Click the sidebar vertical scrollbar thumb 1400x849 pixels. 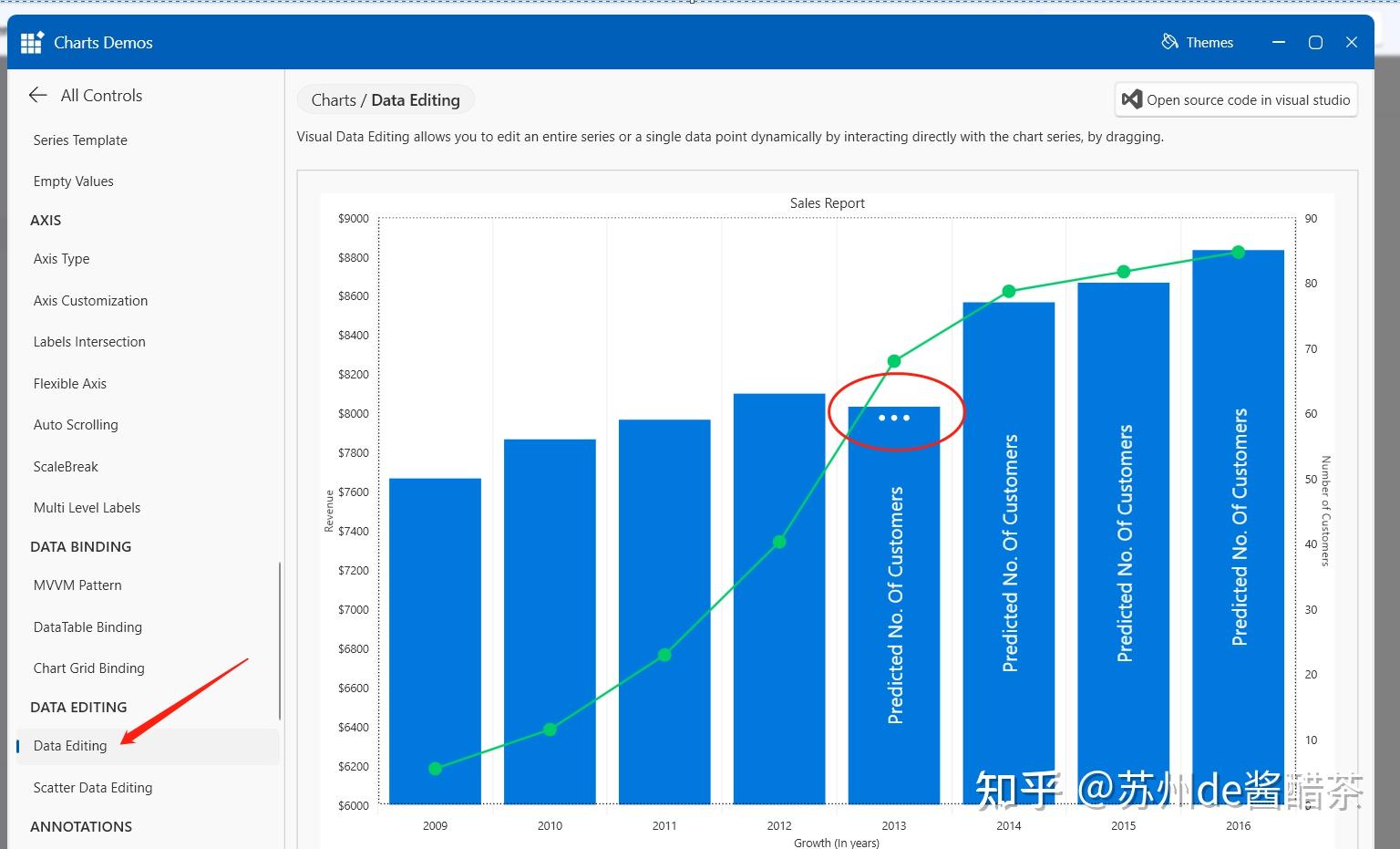point(279,640)
